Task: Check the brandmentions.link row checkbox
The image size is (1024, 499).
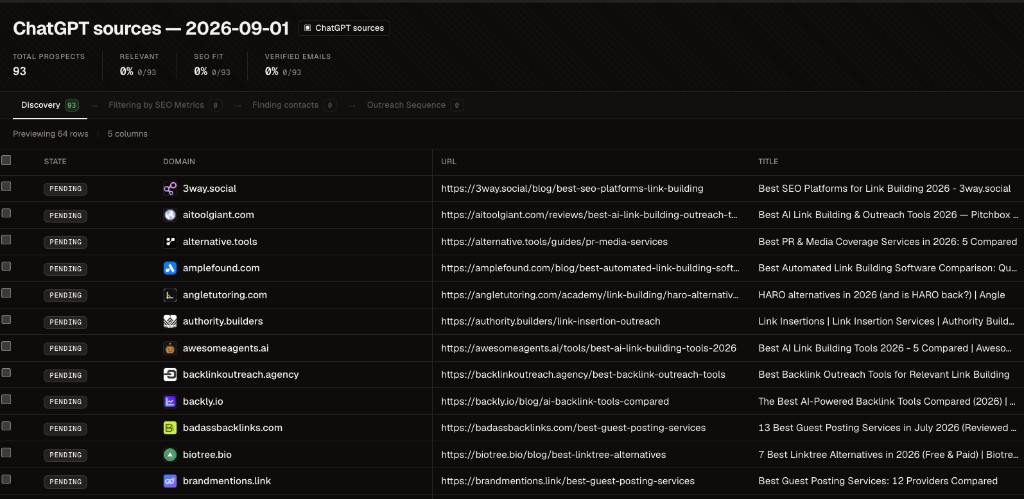Action: coord(7,479)
